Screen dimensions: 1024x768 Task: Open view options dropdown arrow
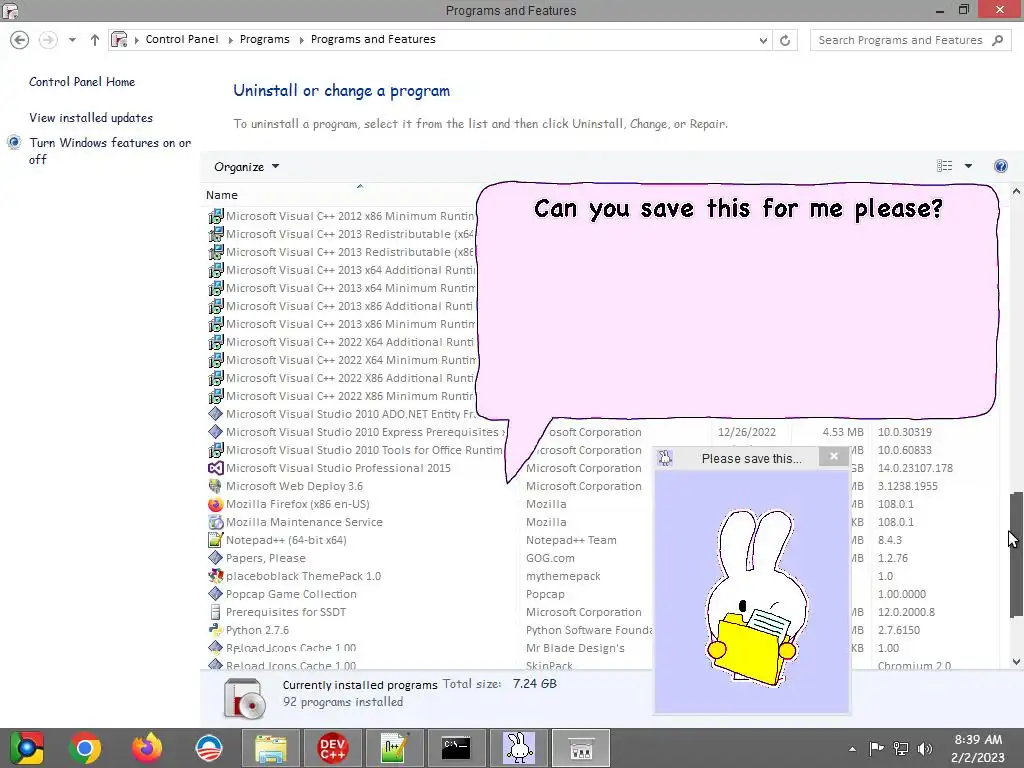tap(968, 166)
